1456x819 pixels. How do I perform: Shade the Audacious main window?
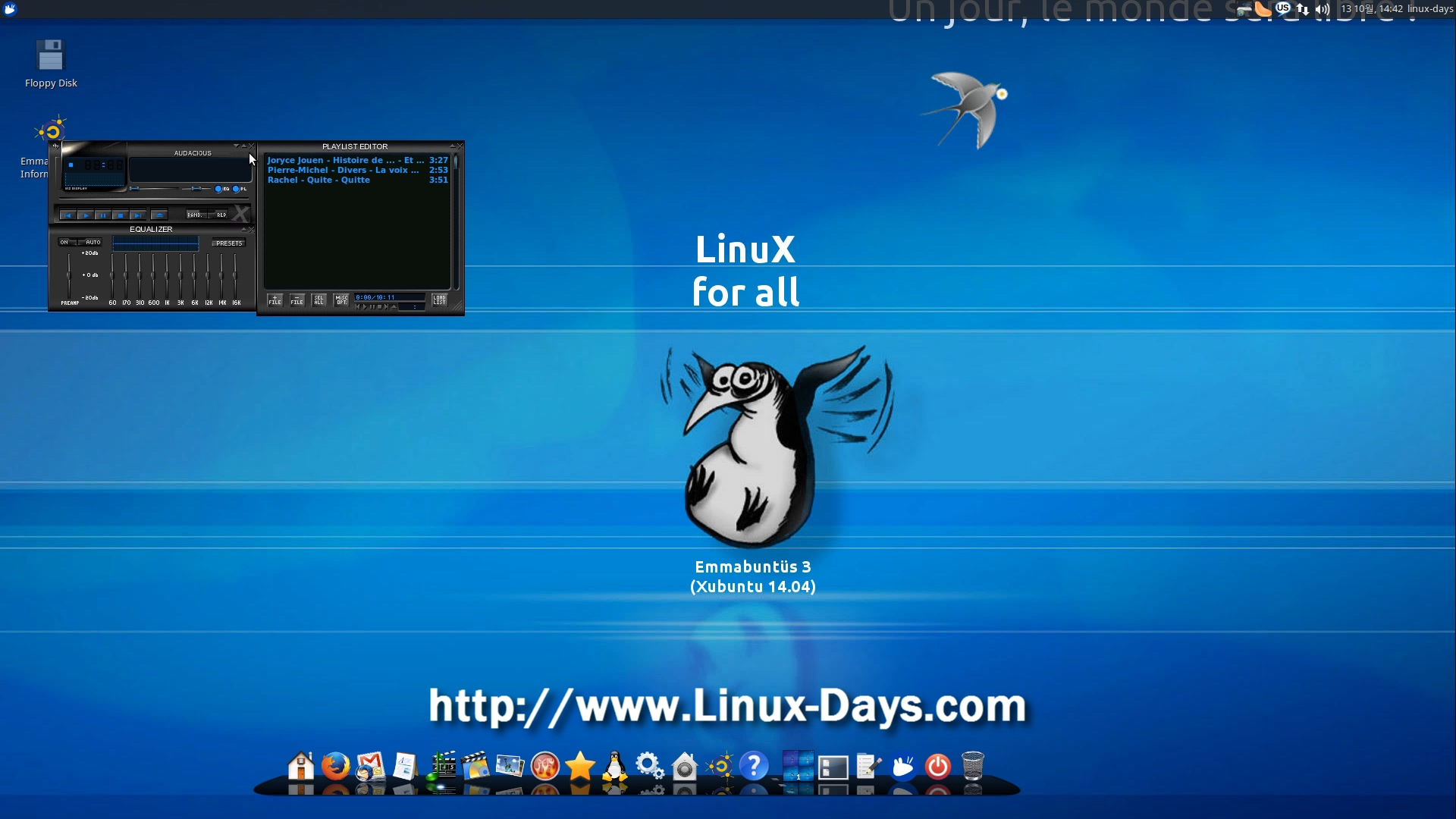pos(244,146)
